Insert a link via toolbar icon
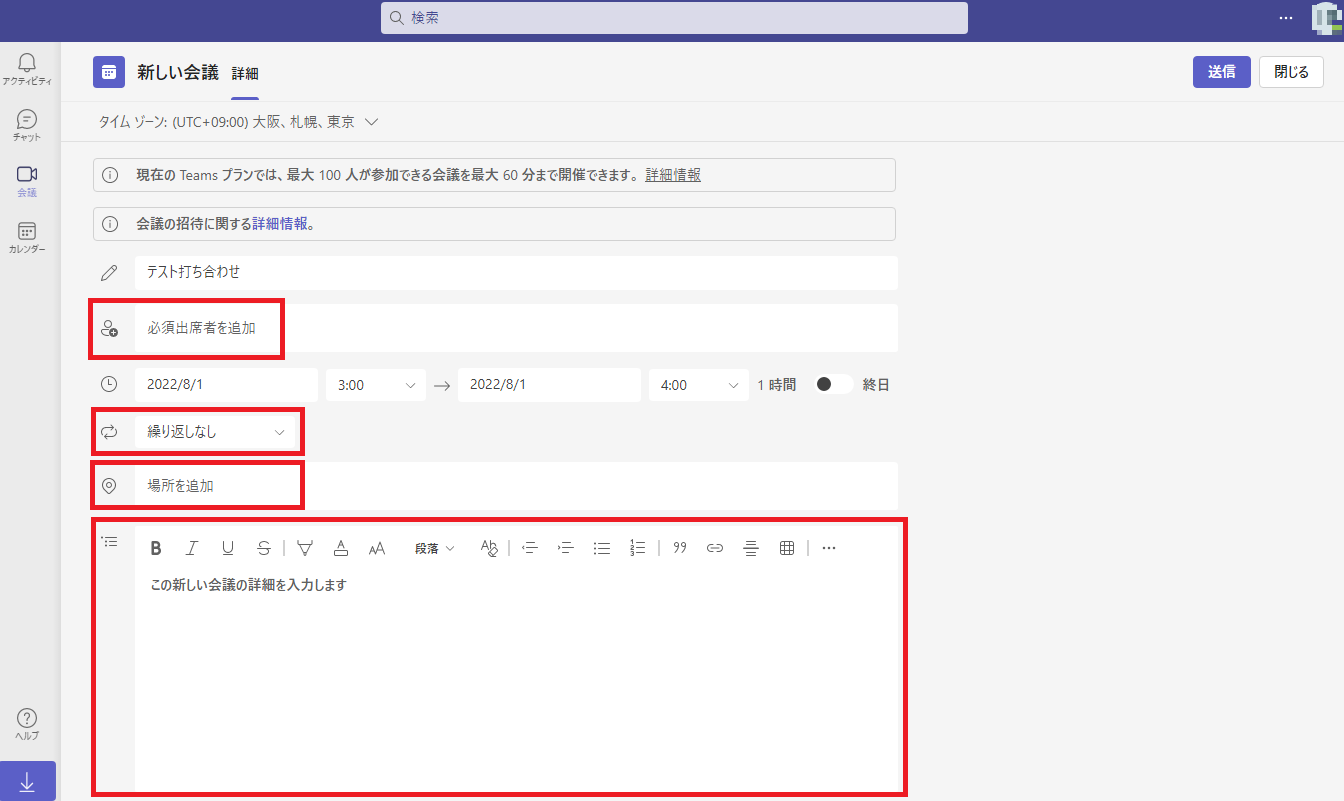Screen dimensions: 1344x801 click(715, 548)
